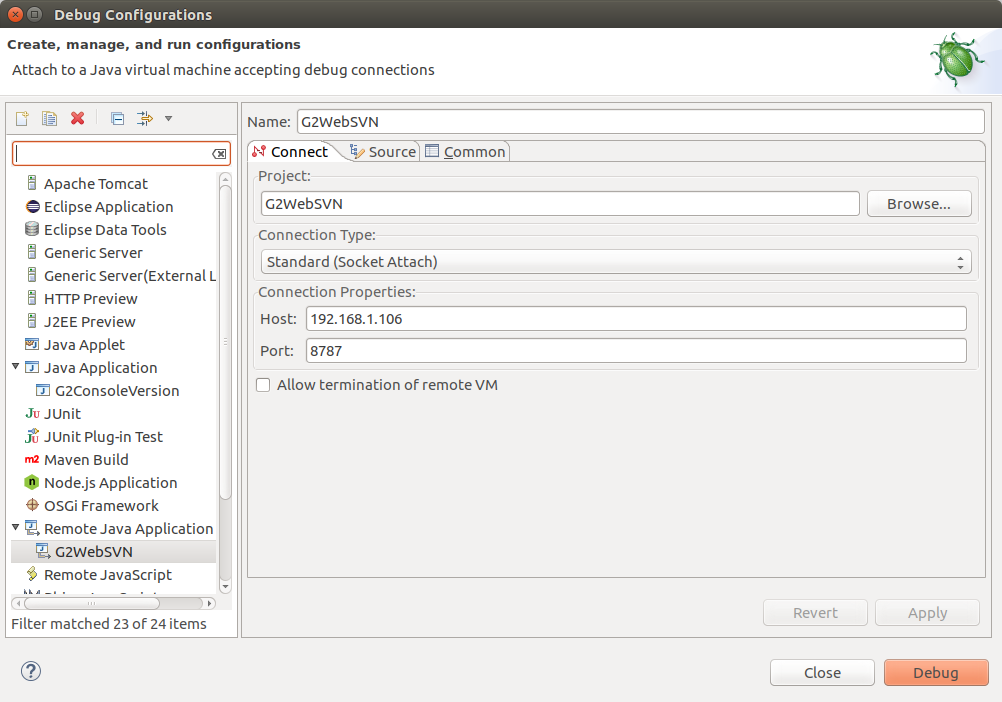This screenshot has height=702, width=1002.
Task: Collapse the Remote Java Application node
Action: (x=16, y=528)
